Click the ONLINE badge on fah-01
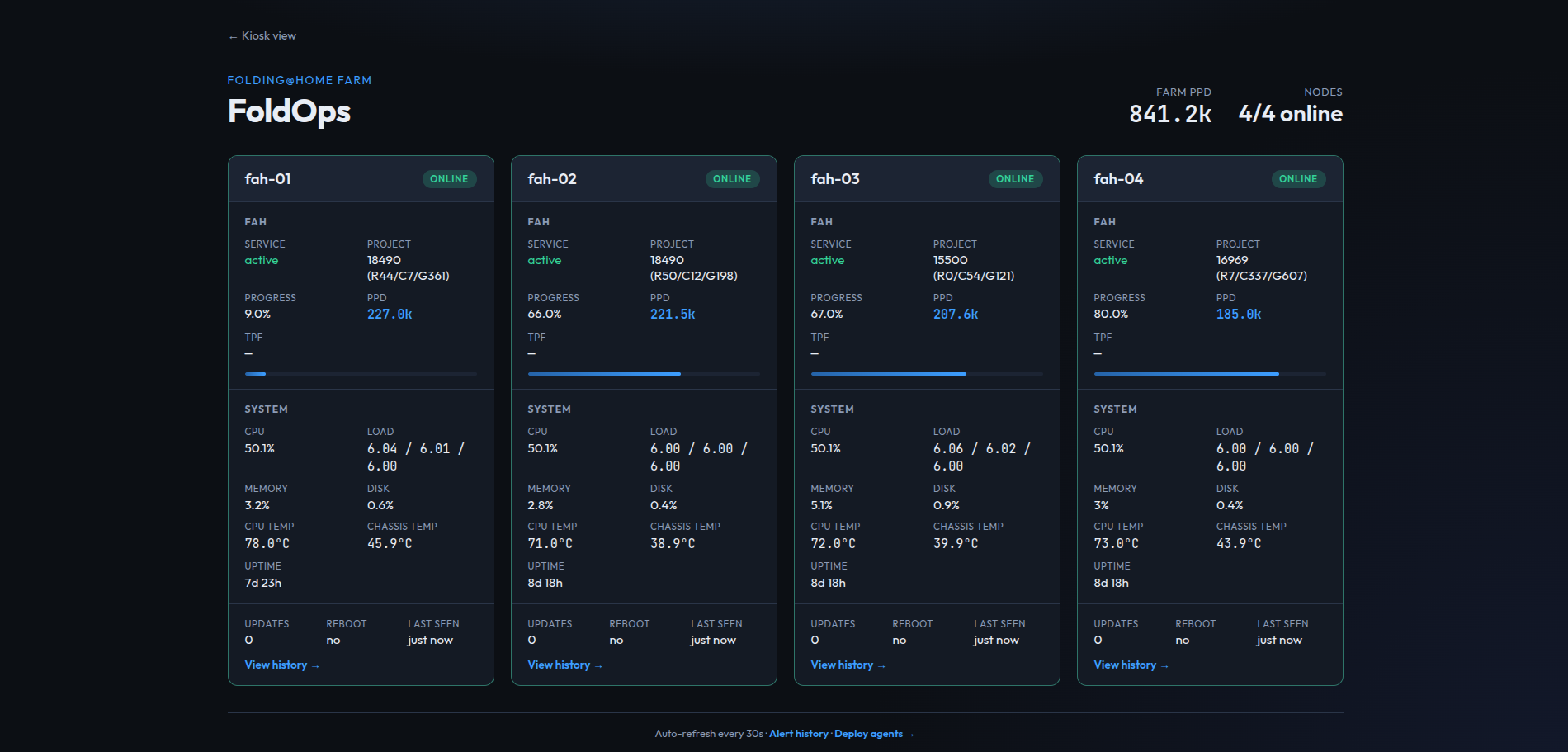The width and height of the screenshot is (1568, 752). coord(449,179)
